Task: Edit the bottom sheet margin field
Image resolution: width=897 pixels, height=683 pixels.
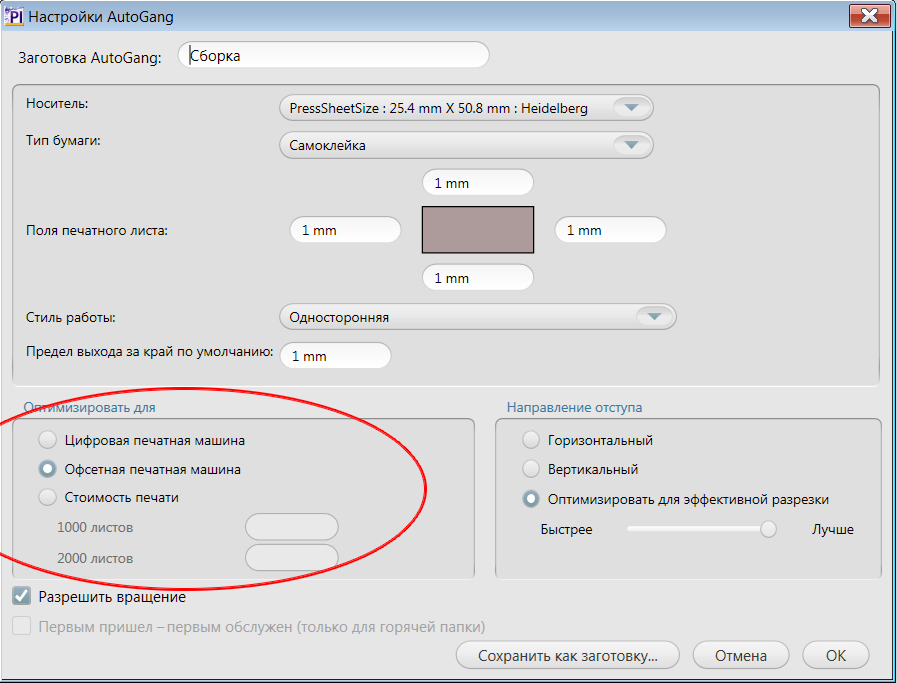Action: (478, 278)
